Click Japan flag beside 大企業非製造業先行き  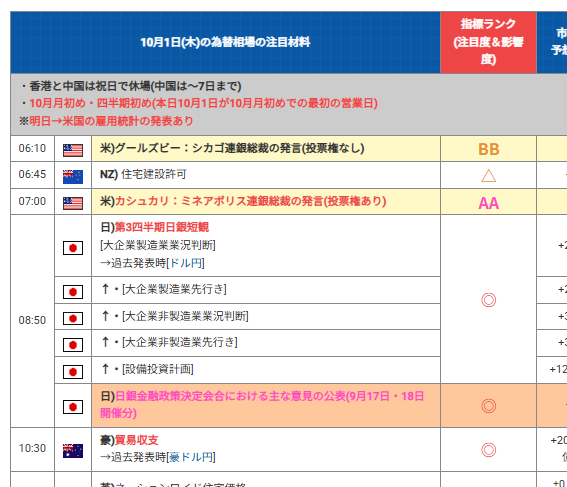pos(73,345)
